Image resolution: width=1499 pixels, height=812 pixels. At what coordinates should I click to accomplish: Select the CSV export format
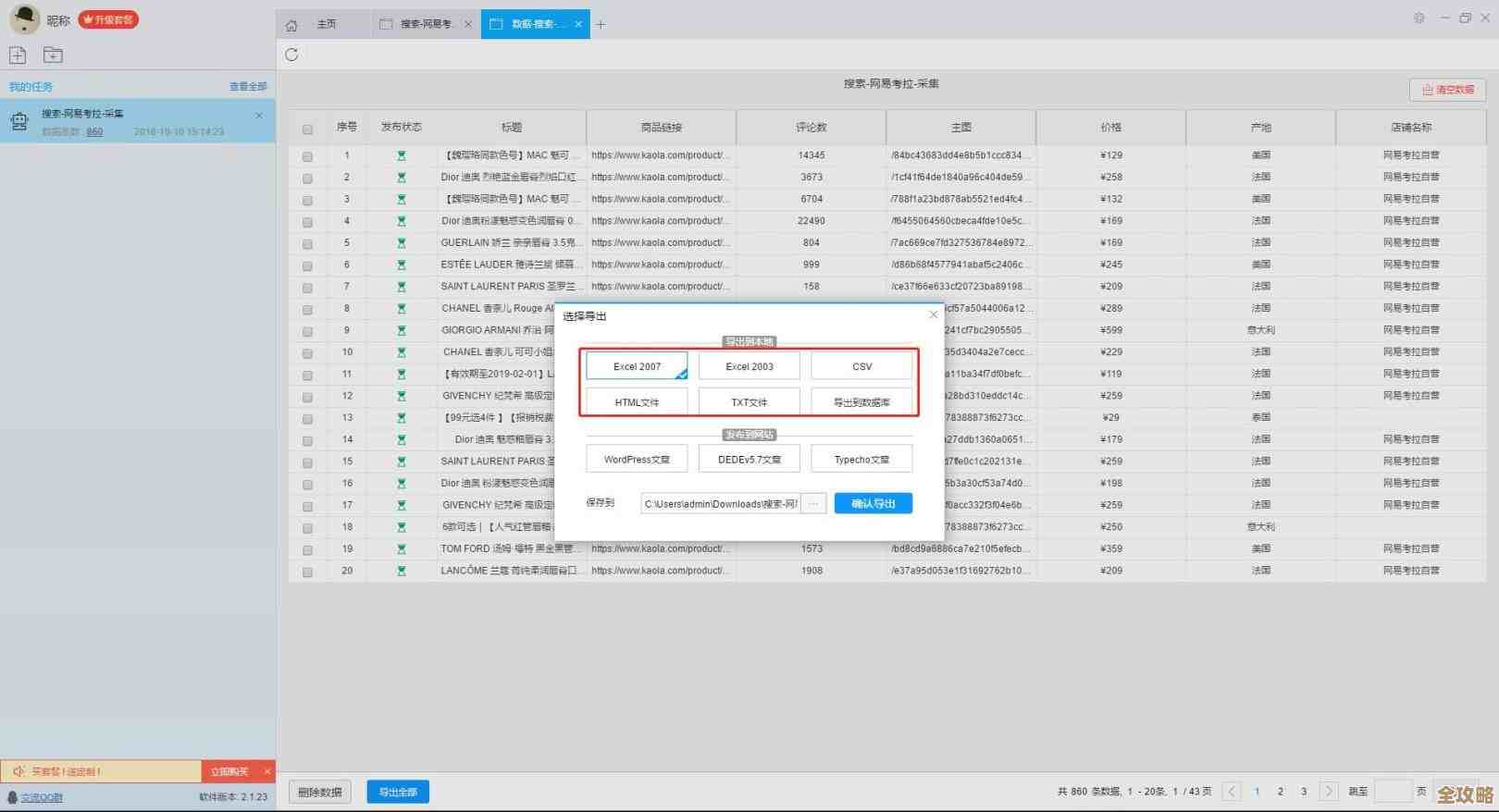tap(861, 367)
